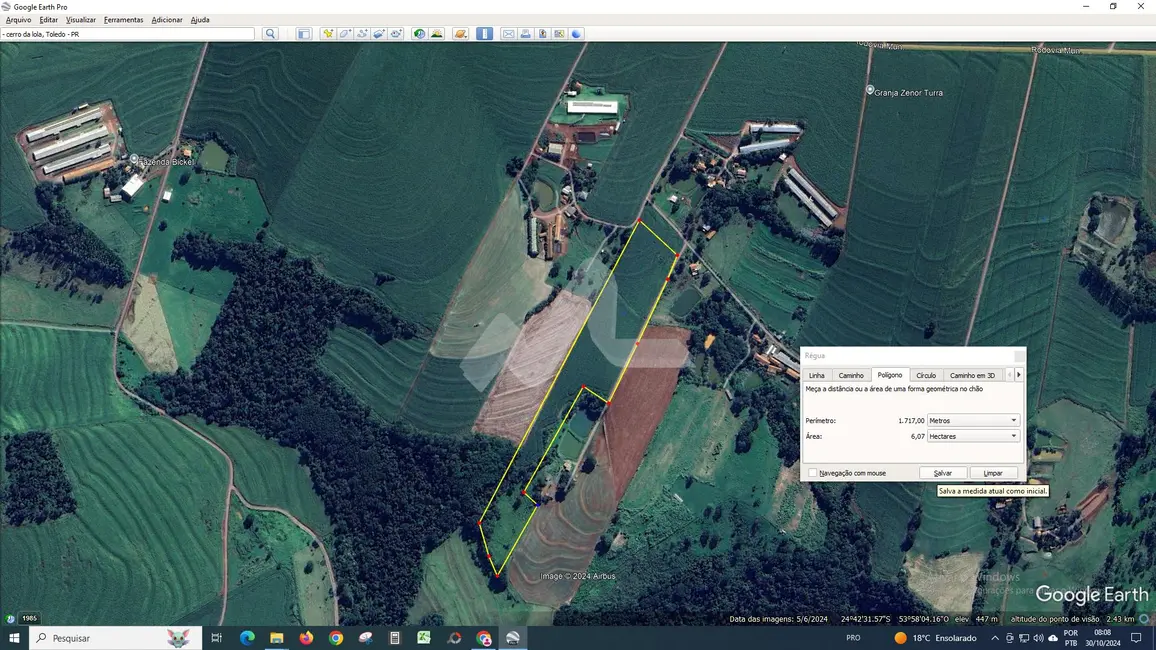The width and height of the screenshot is (1156, 650).
Task: Open the Hectares area unit dropdown
Action: pos(973,436)
